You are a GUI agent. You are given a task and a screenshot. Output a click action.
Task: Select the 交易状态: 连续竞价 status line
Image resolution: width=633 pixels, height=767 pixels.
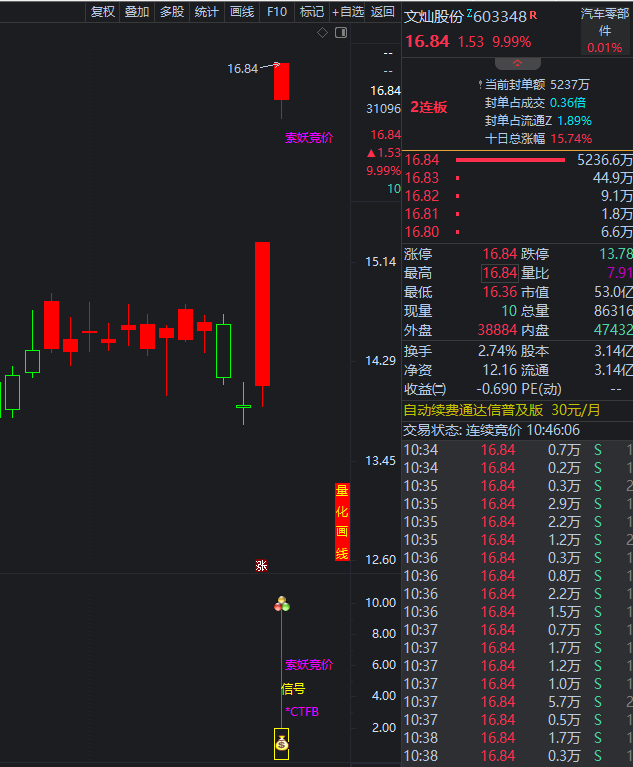click(491, 430)
